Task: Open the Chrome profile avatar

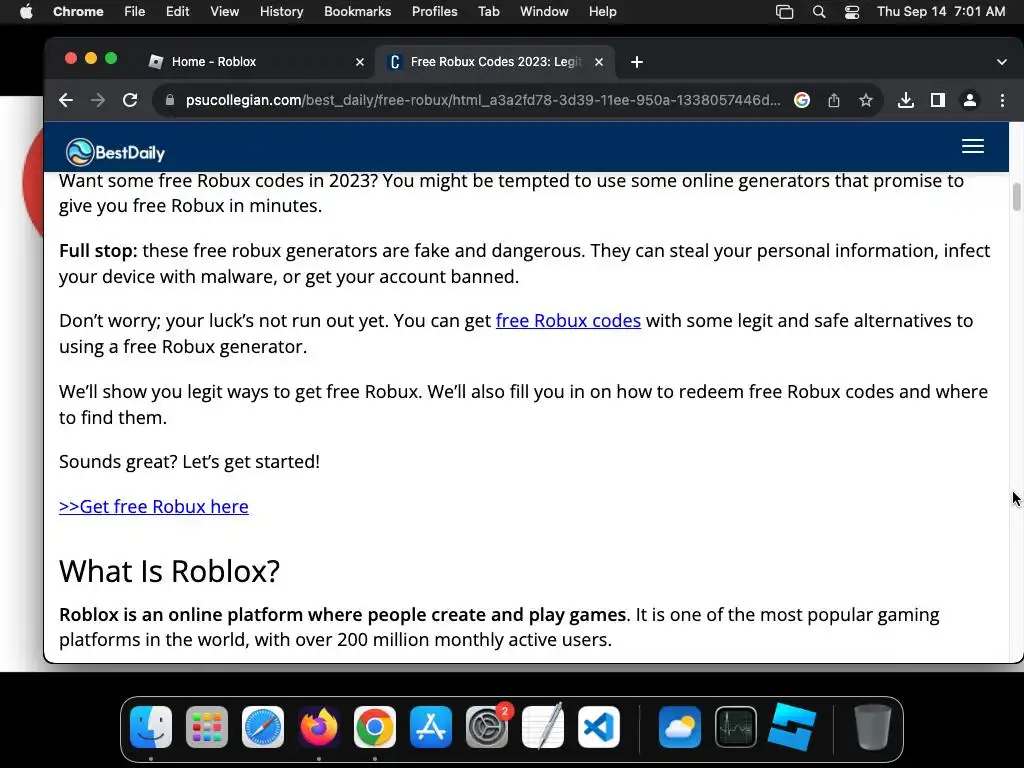Action: tap(970, 101)
